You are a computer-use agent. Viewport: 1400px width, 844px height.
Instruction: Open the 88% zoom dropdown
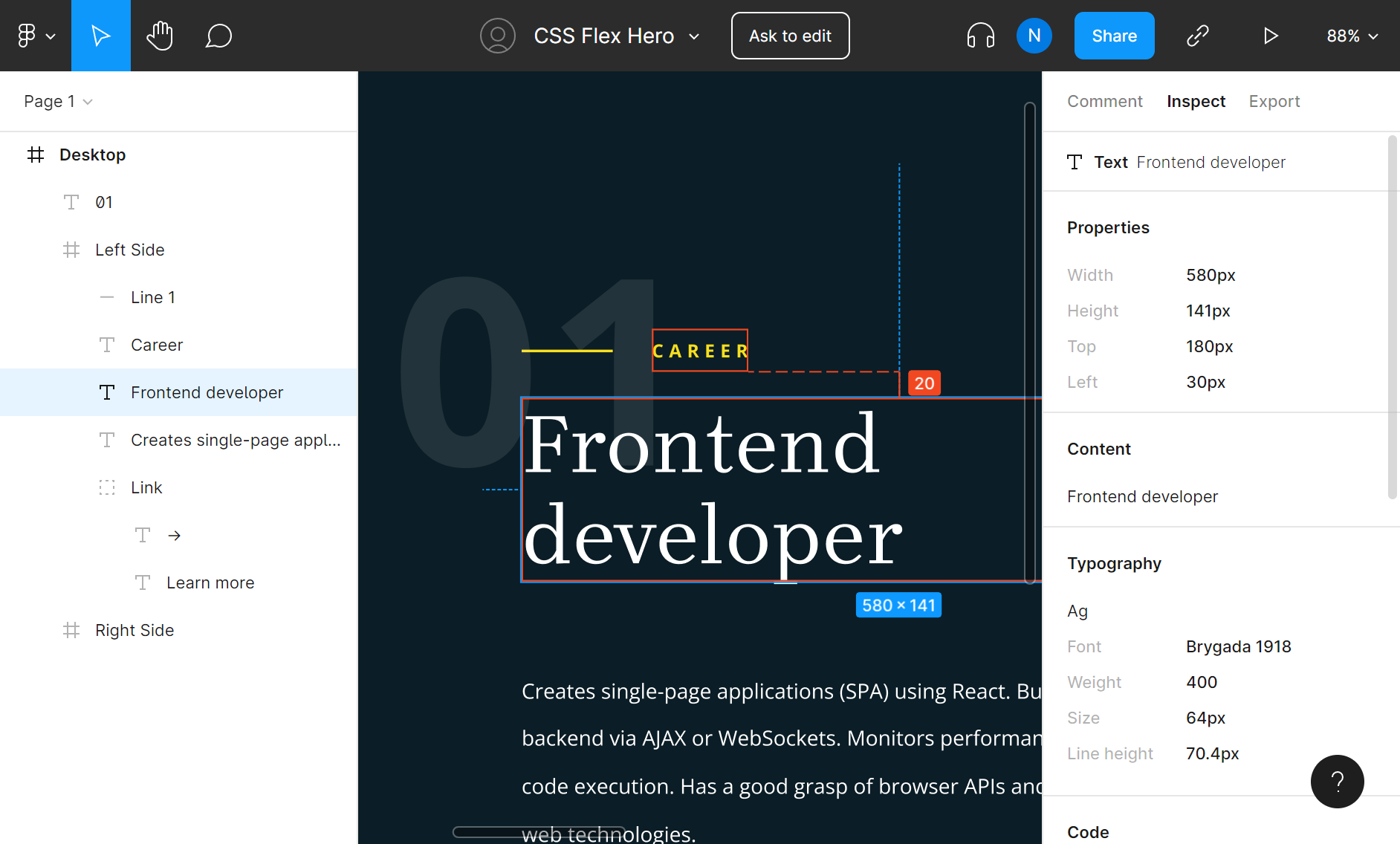click(1352, 36)
